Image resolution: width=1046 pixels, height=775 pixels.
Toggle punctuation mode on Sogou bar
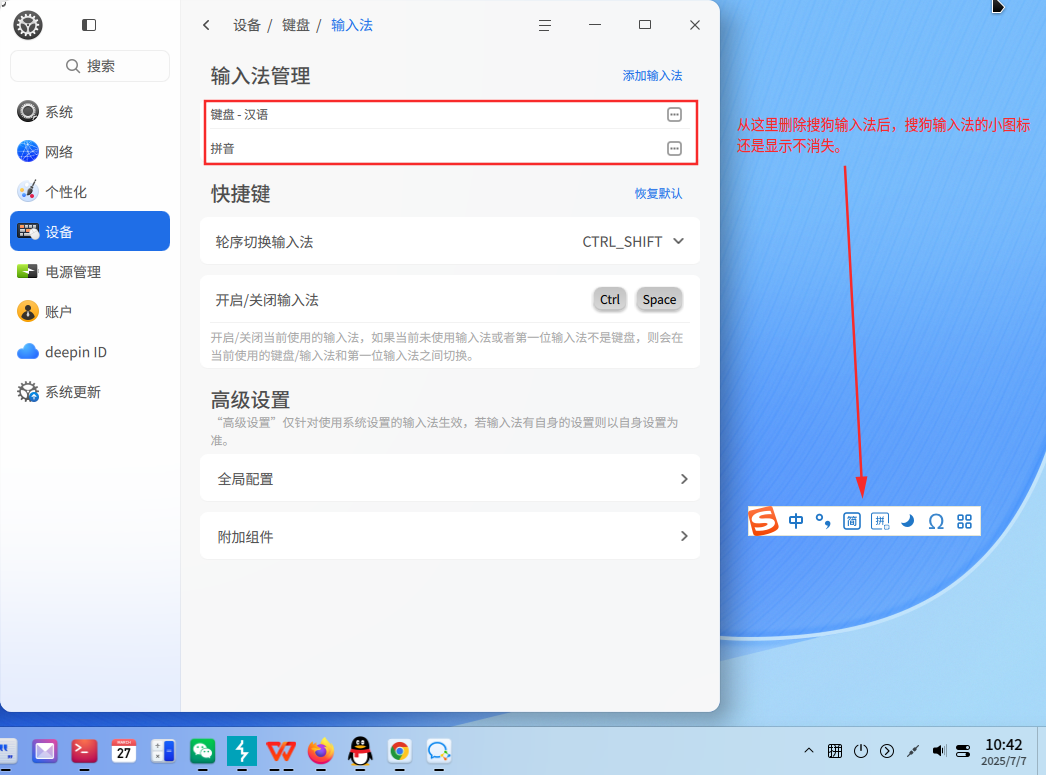point(824,521)
